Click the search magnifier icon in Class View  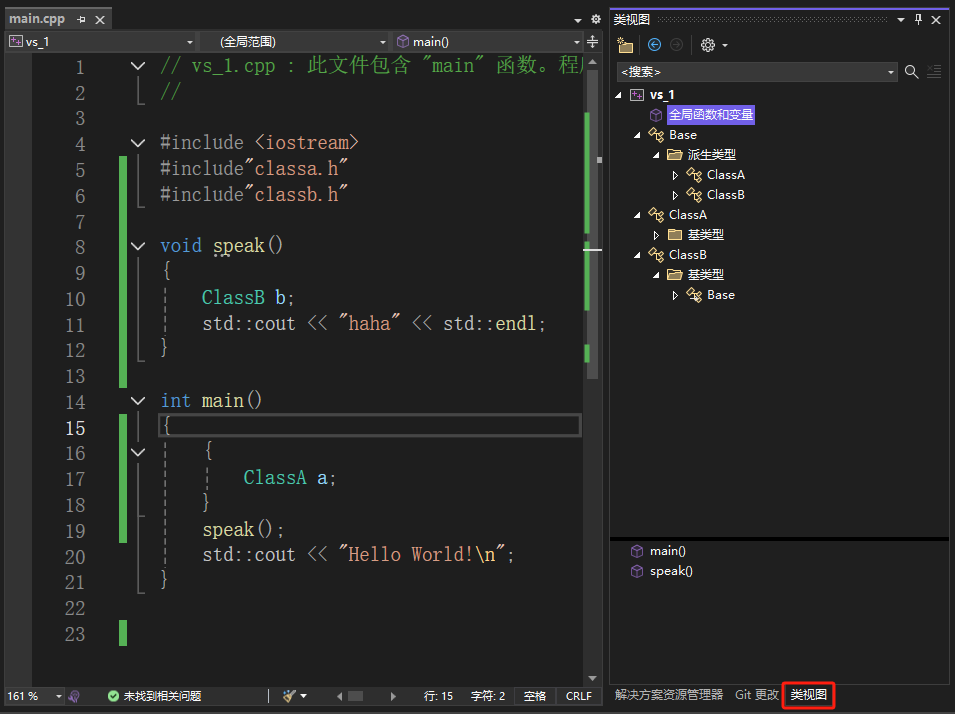(912, 72)
